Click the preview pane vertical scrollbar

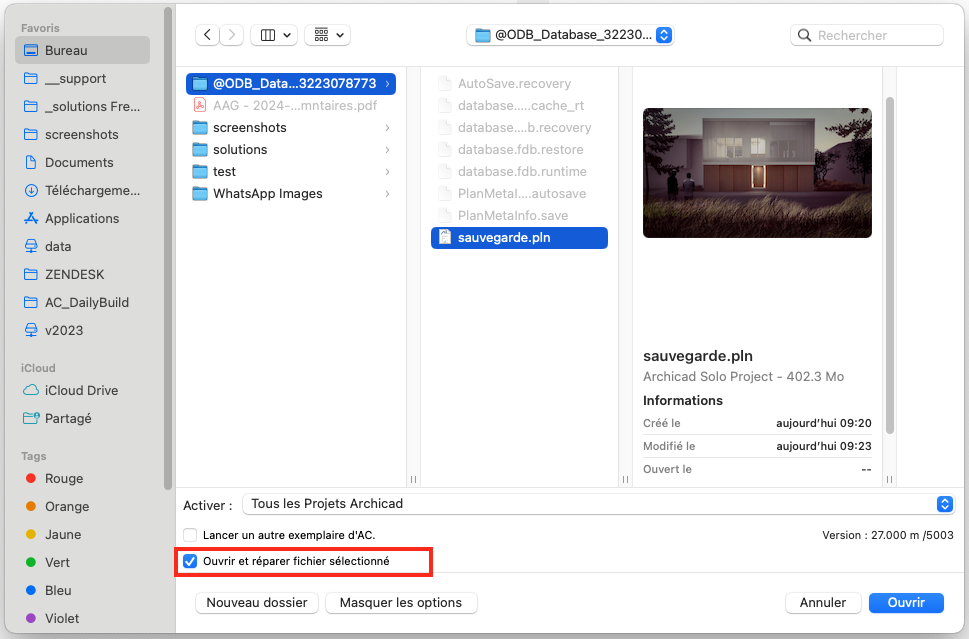tap(889, 266)
